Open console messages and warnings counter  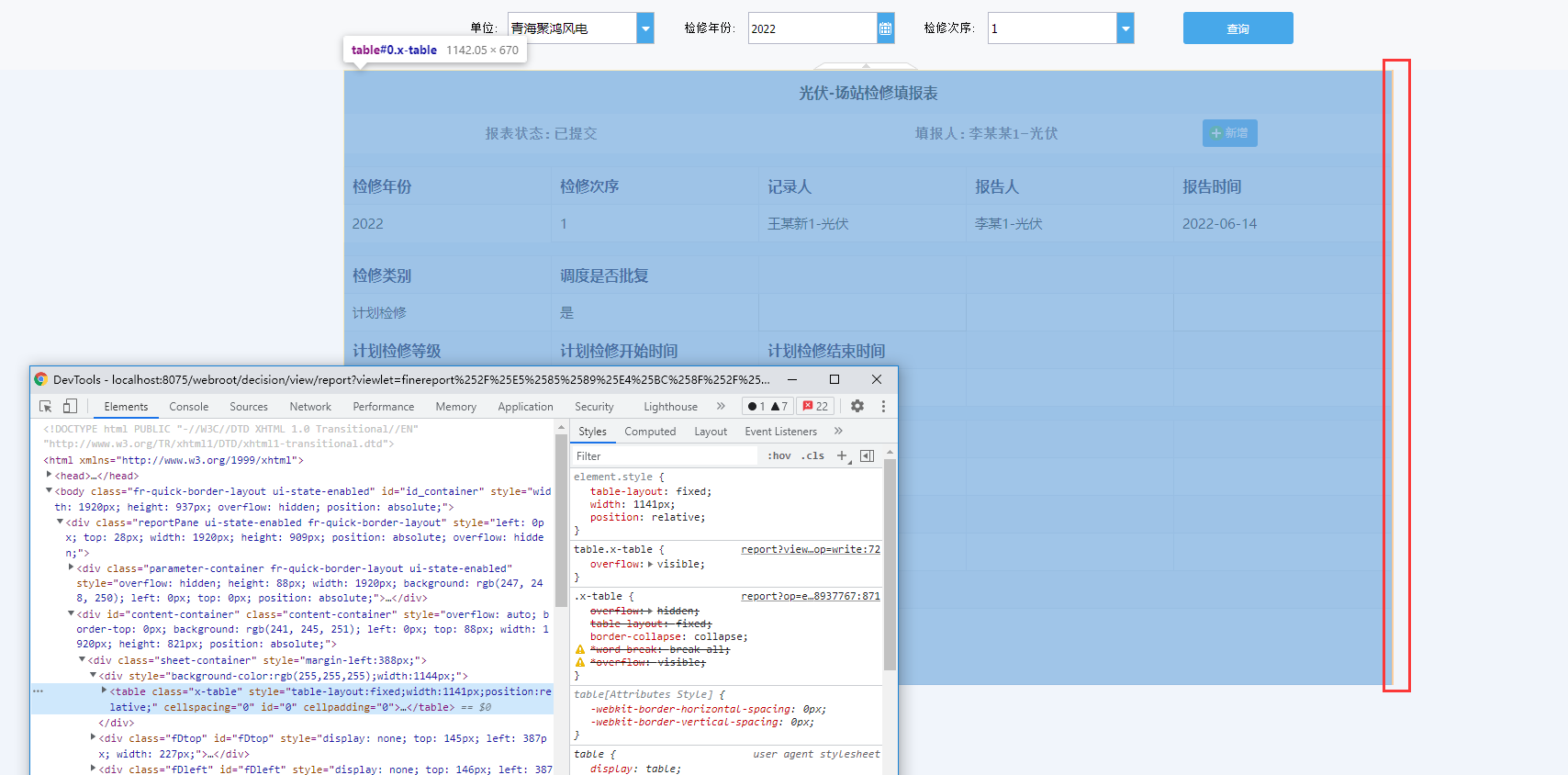[x=767, y=406]
